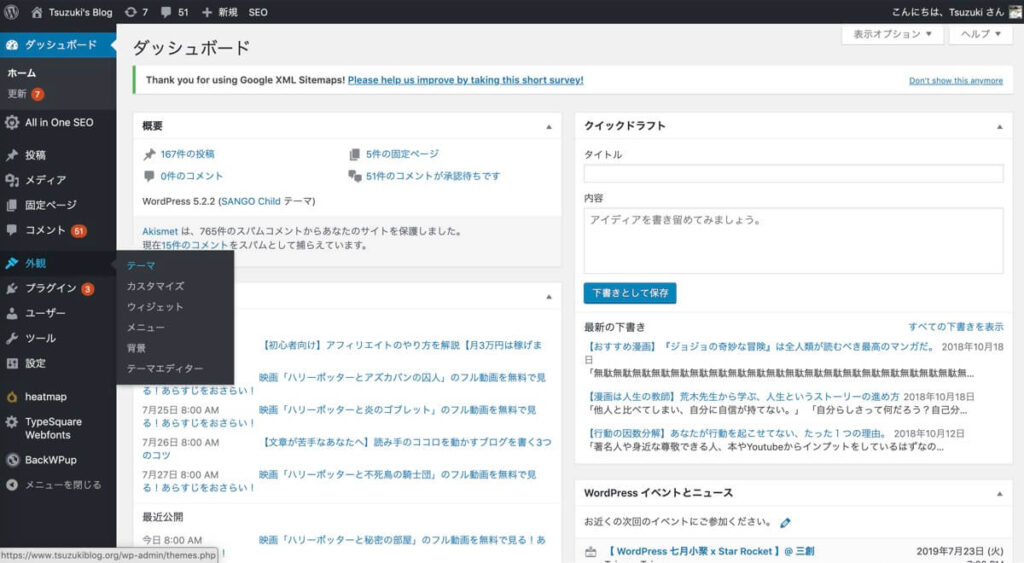Click the TypeSquare Webfonts gear icon

12,422
